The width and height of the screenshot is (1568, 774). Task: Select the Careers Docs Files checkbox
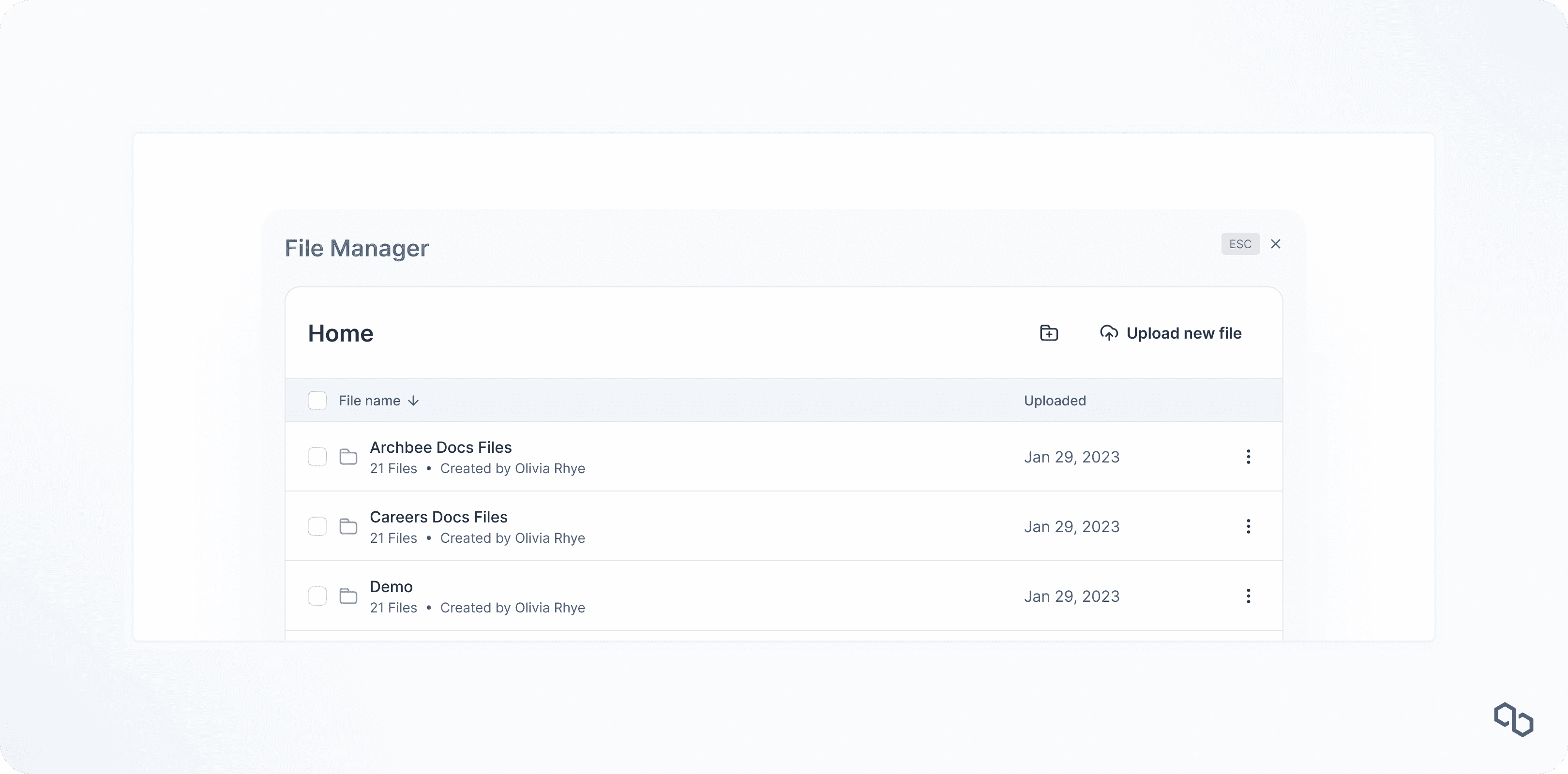tap(317, 526)
